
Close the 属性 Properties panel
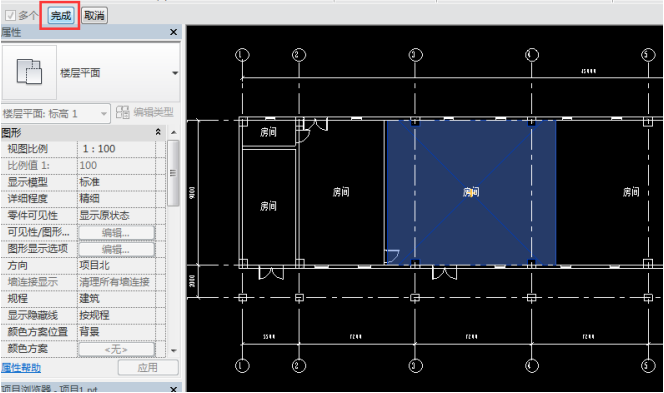173,32
